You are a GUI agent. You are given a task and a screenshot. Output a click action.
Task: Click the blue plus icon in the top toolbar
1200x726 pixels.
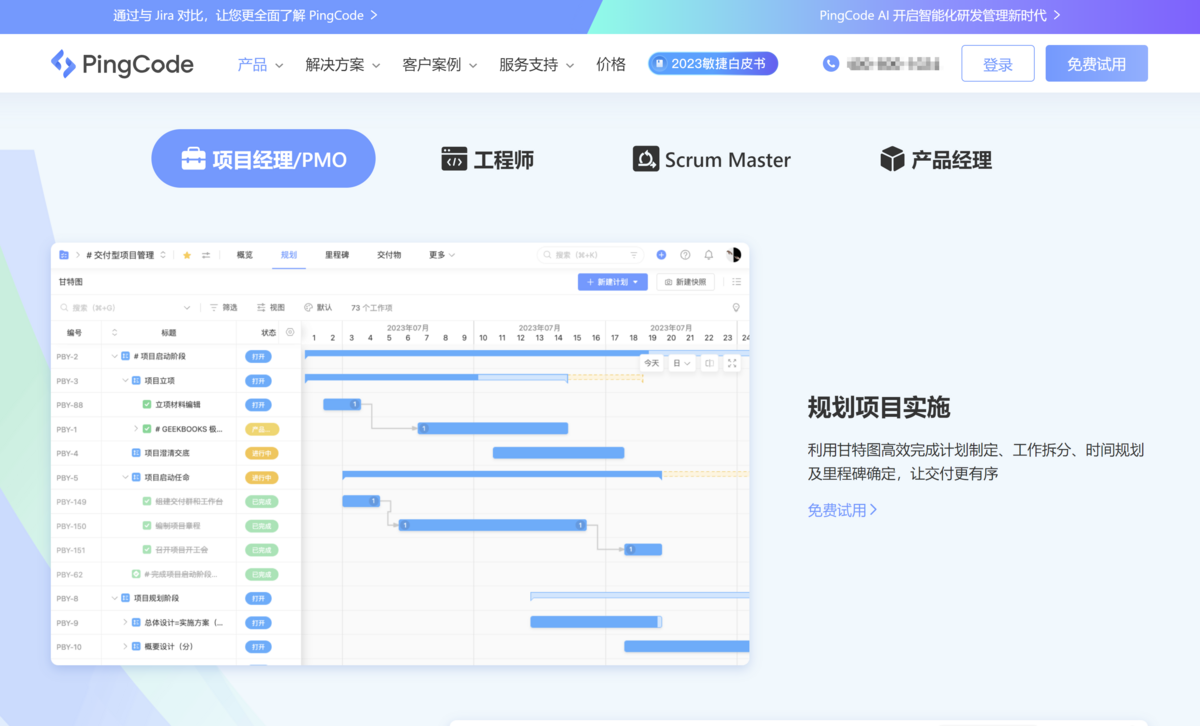pyautogui.click(x=661, y=255)
